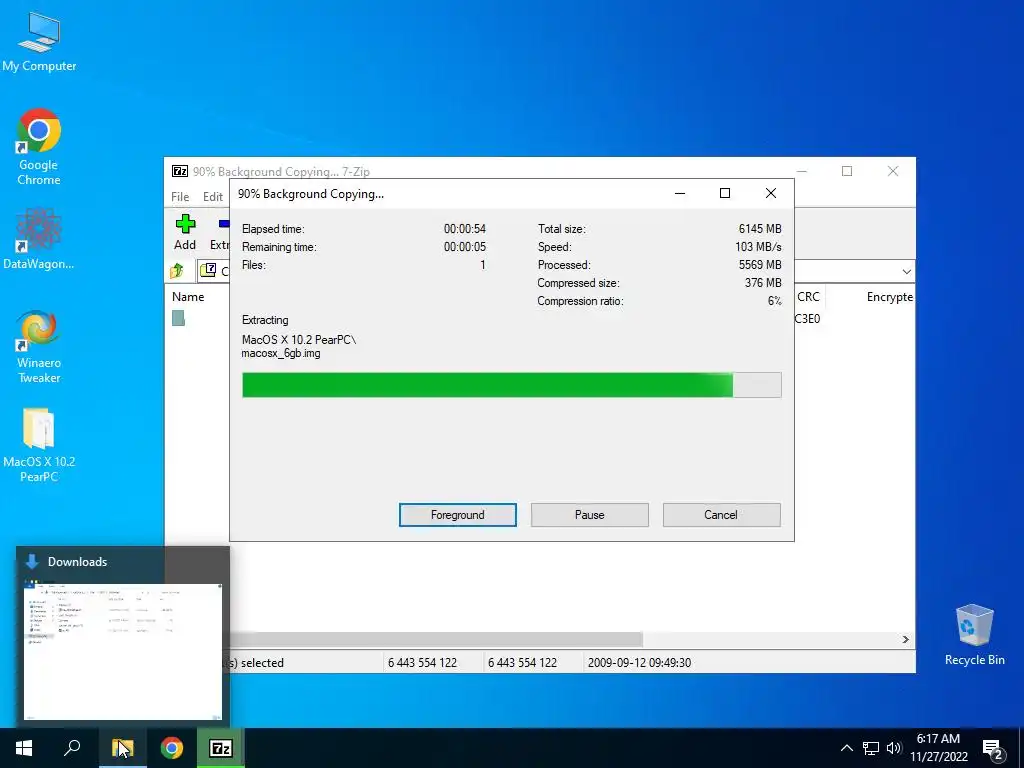Click the Elapsed time value 00:00:54
The height and width of the screenshot is (768, 1024).
(465, 229)
